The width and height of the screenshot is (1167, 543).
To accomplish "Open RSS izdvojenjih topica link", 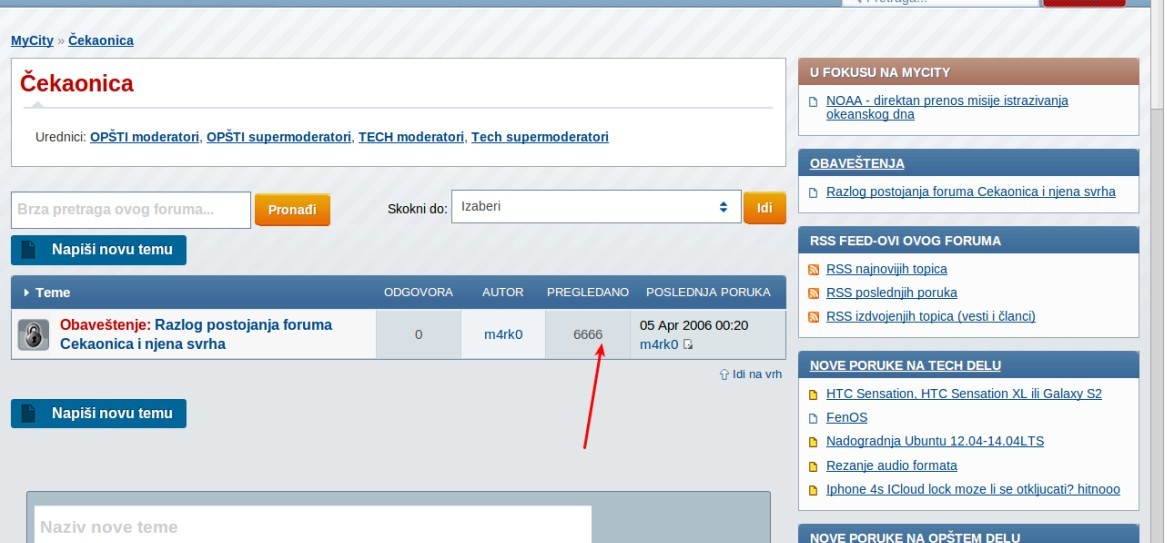I will [930, 317].
